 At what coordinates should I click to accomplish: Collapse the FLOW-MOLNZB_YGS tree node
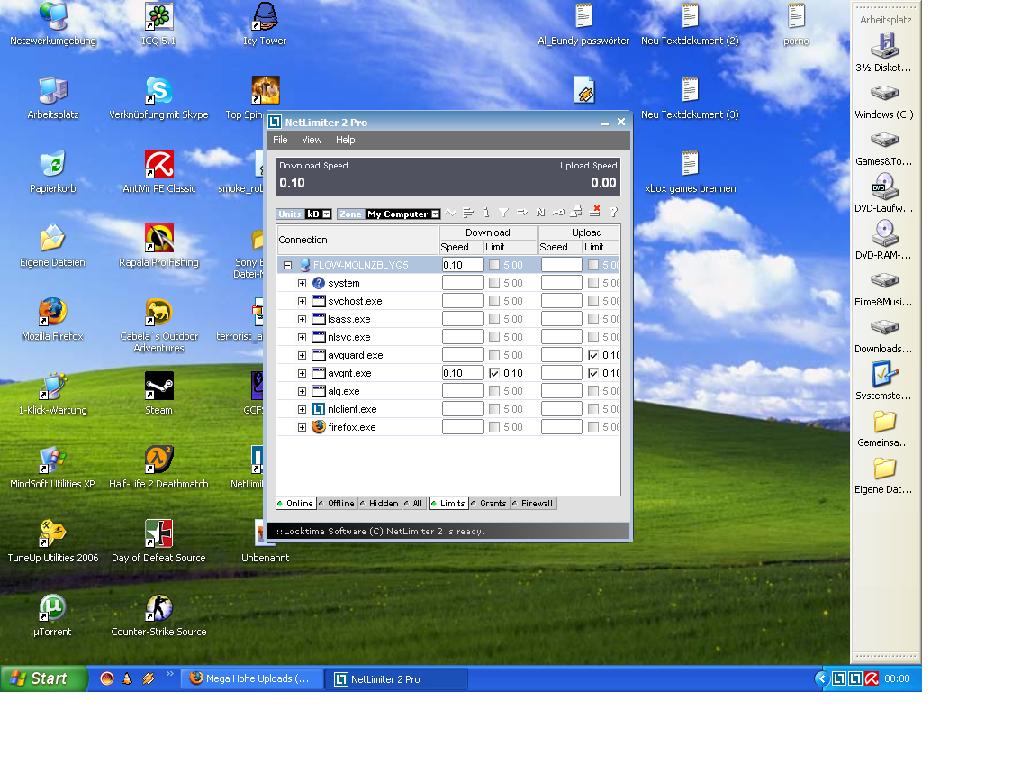click(x=287, y=265)
